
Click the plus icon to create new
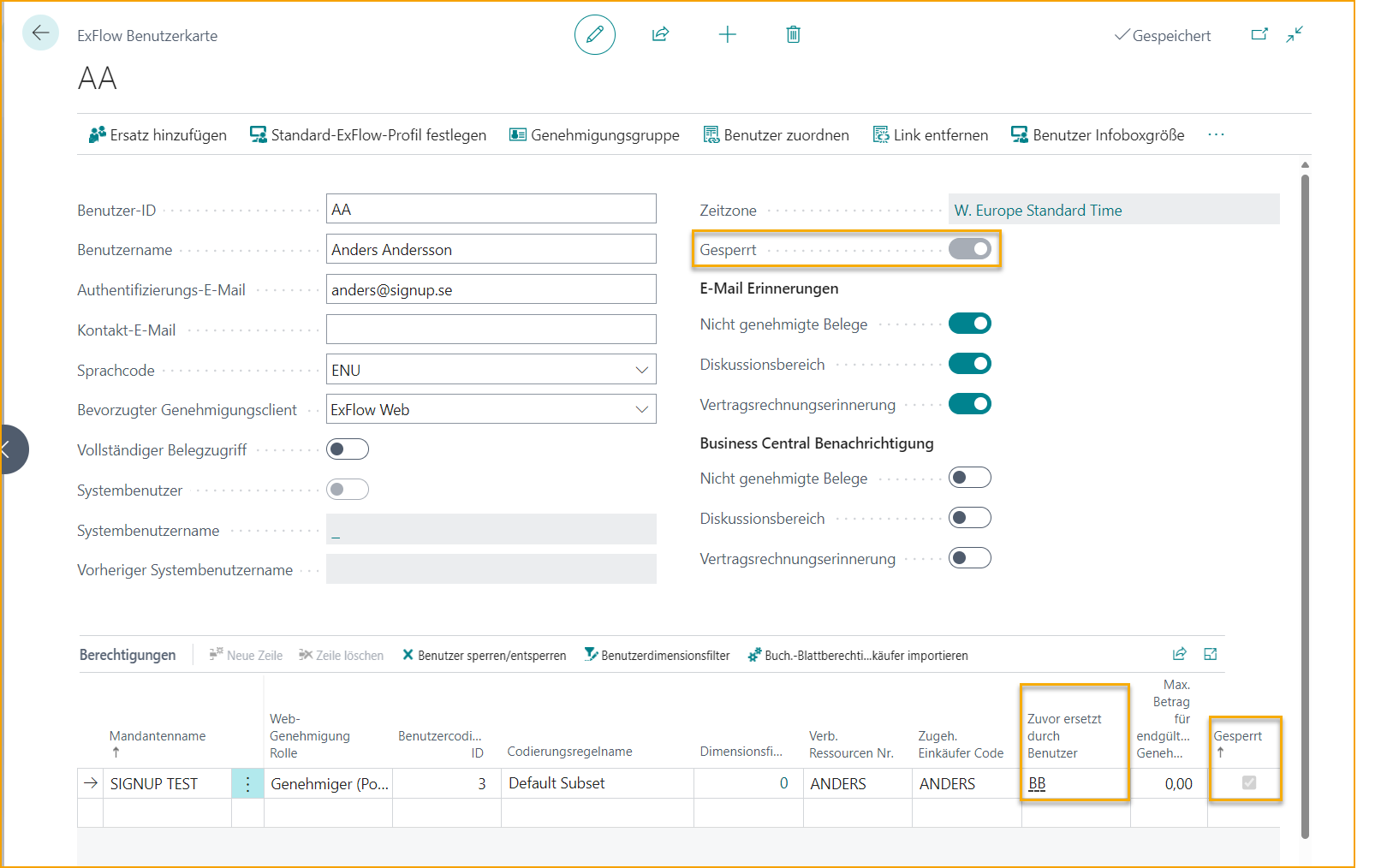tap(727, 34)
